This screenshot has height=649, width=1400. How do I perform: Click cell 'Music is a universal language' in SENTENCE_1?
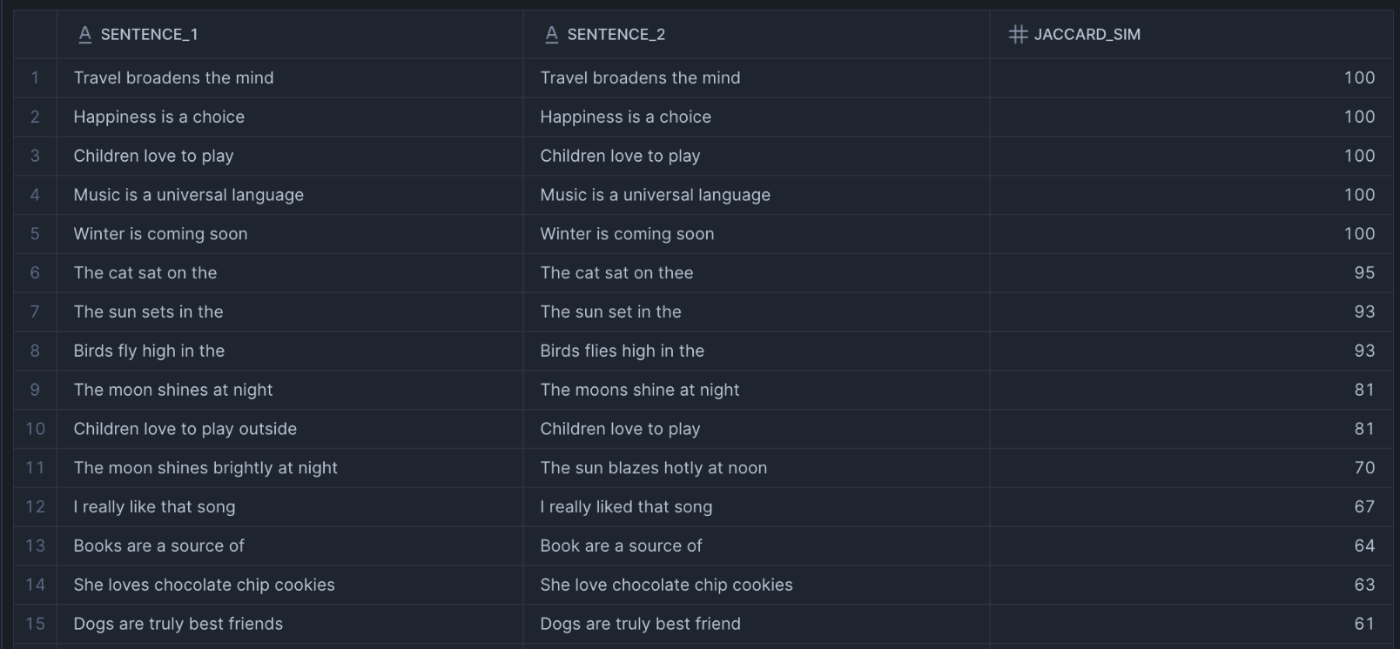(188, 195)
